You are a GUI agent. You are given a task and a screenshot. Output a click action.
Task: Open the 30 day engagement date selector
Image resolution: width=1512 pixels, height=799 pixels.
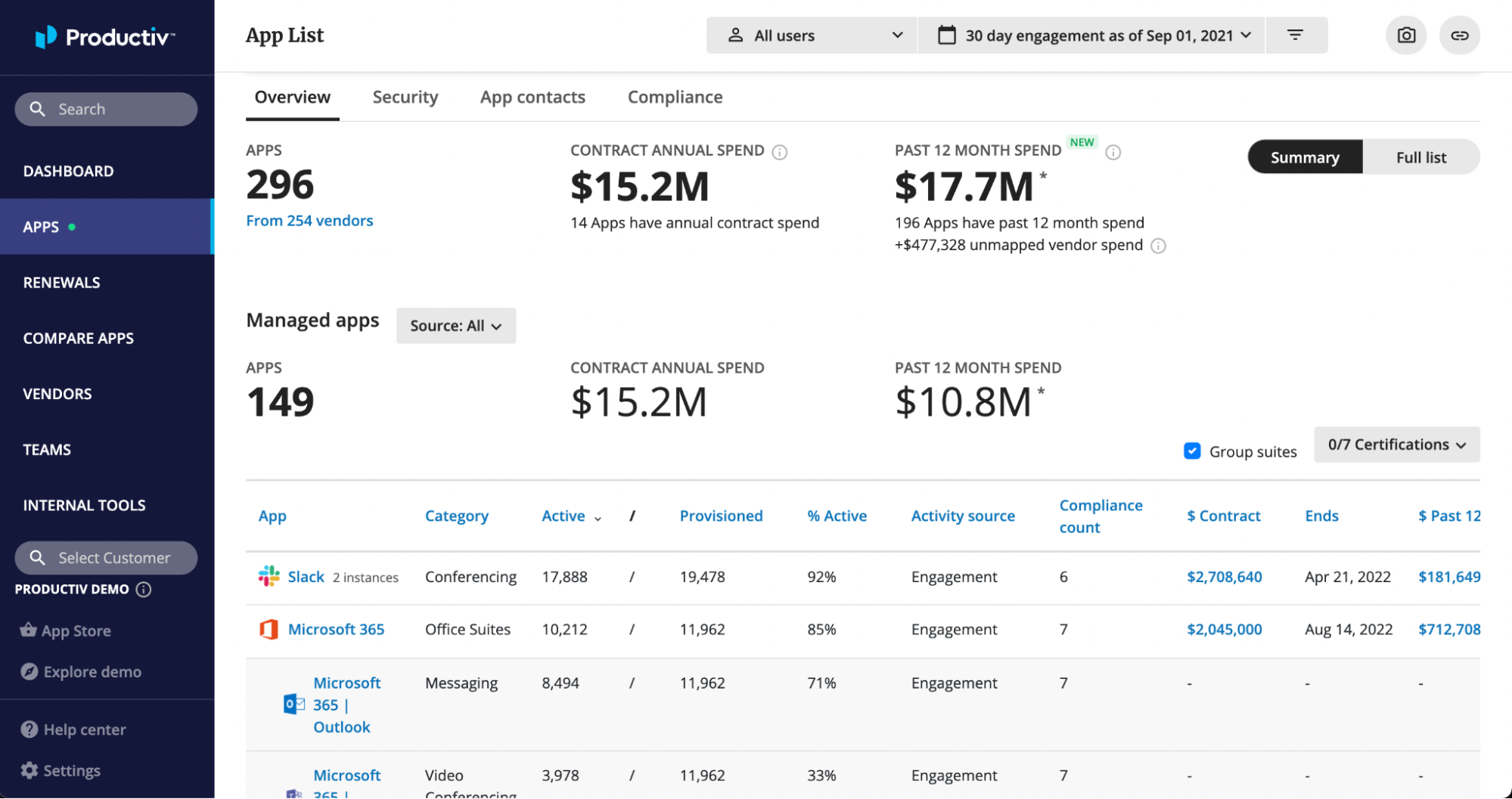(1091, 35)
